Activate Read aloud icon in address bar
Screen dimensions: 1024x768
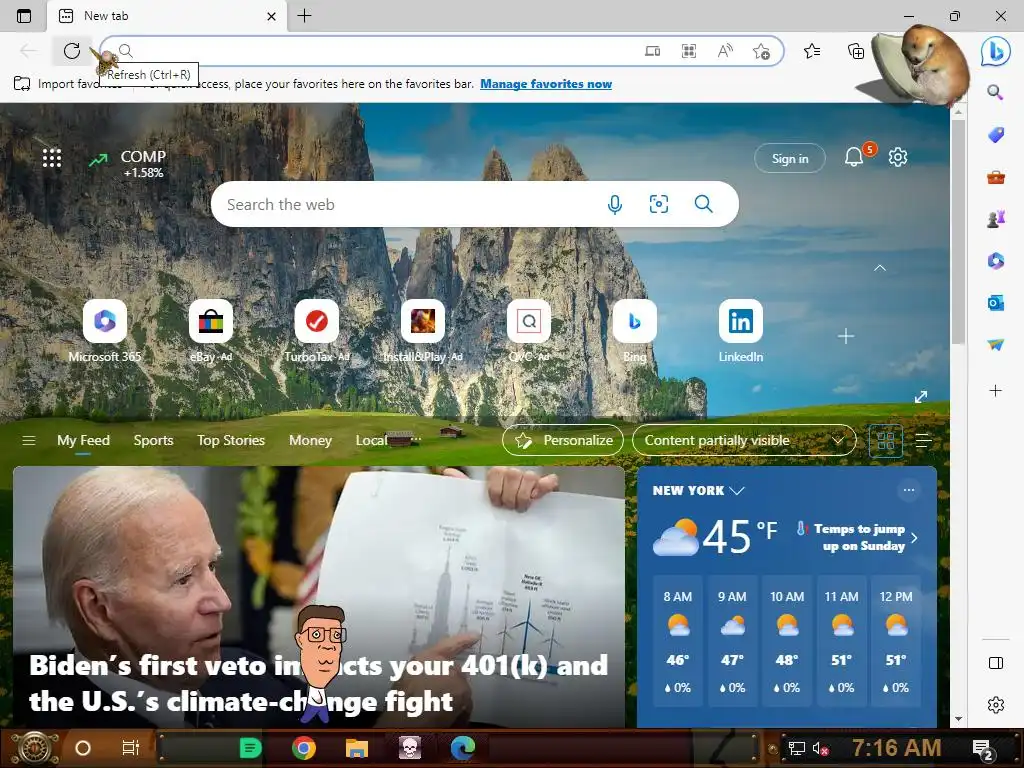pyautogui.click(x=725, y=51)
